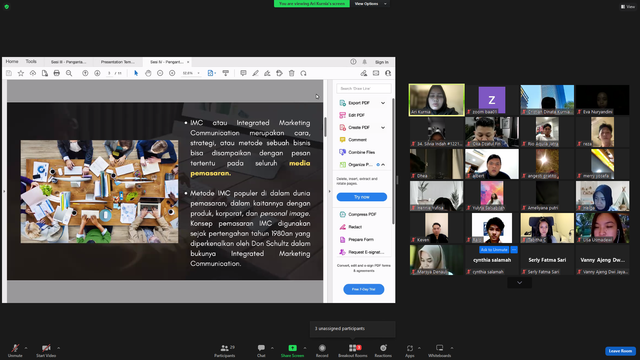The height and width of the screenshot is (360, 640).
Task: Open Whiteboards
Action: click(x=440, y=351)
